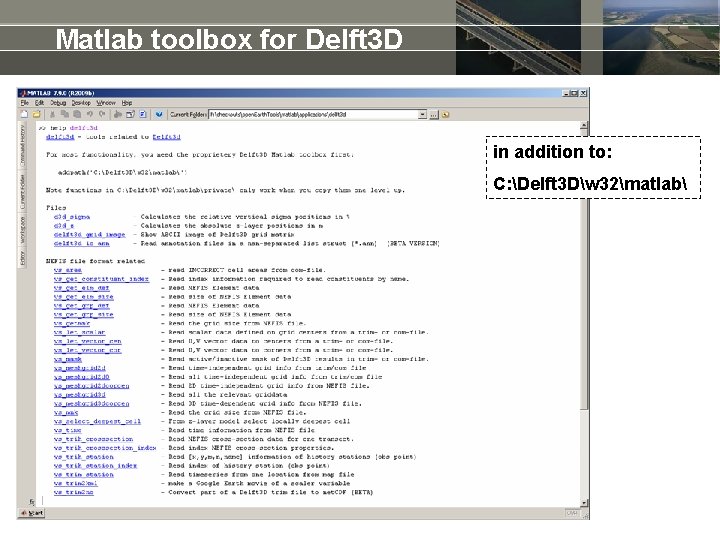This screenshot has height=540, width=720.
Task: Open the Desktop menu
Action: (x=81, y=103)
